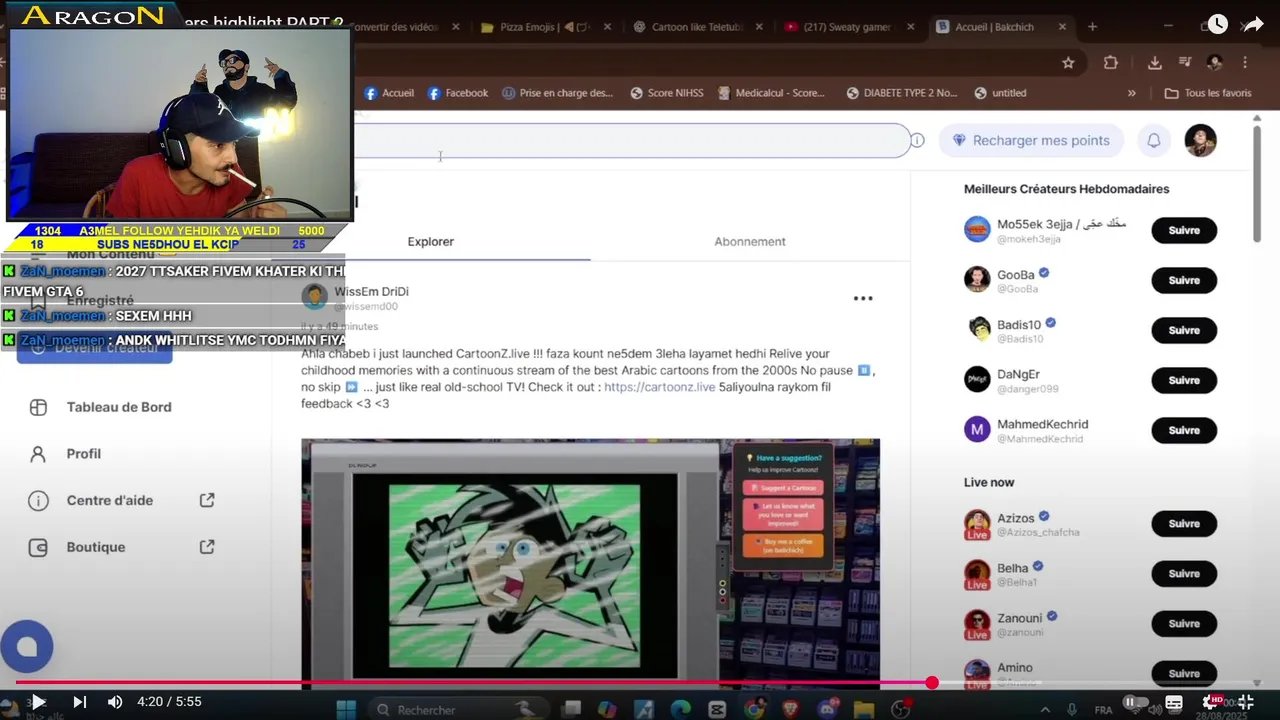Open Chrome profile avatar

[1214, 62]
